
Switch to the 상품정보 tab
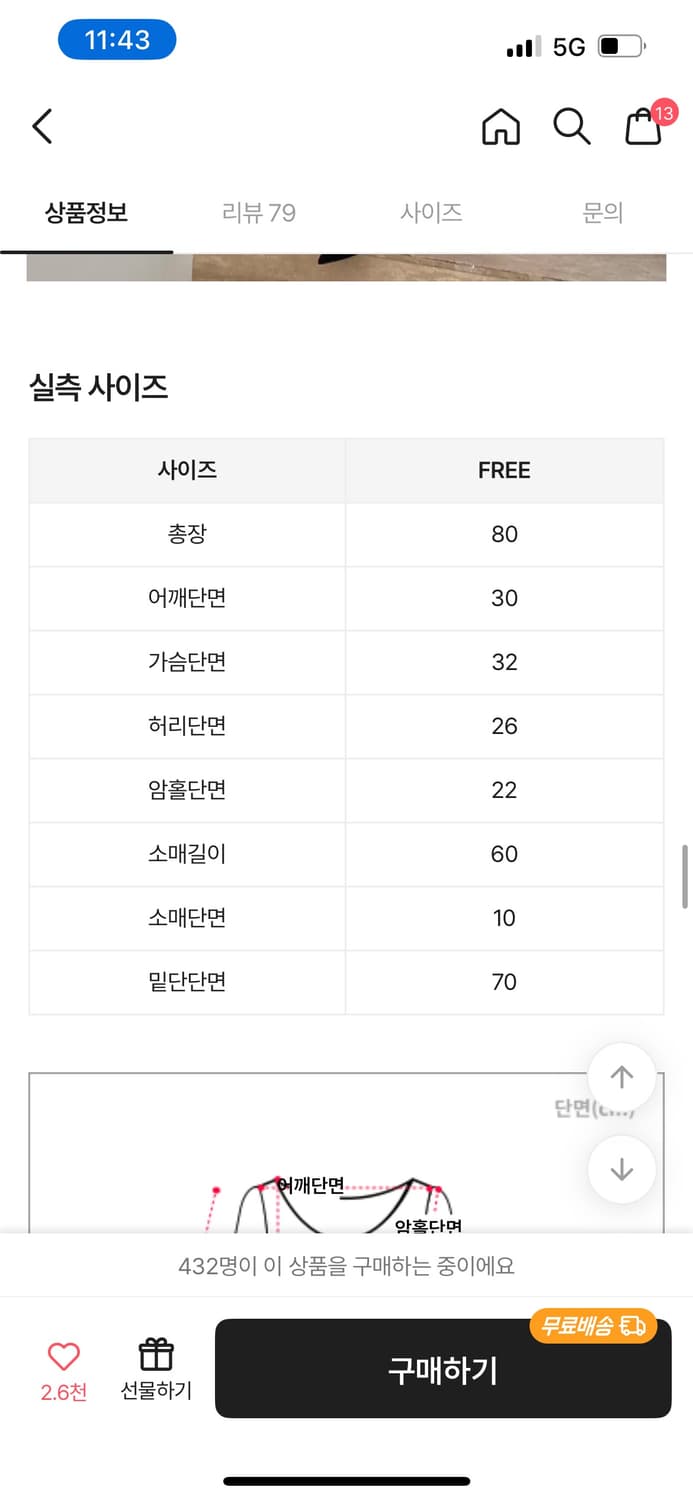(86, 211)
